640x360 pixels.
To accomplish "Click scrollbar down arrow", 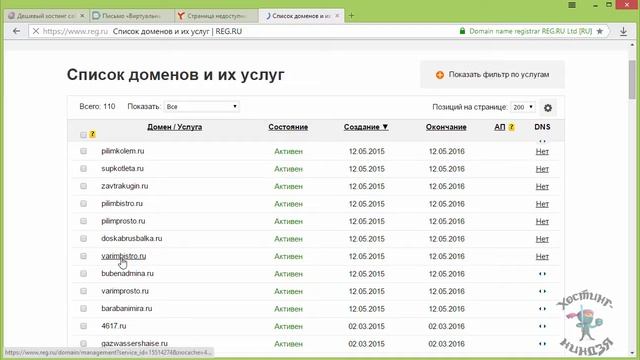I will click(x=632, y=352).
